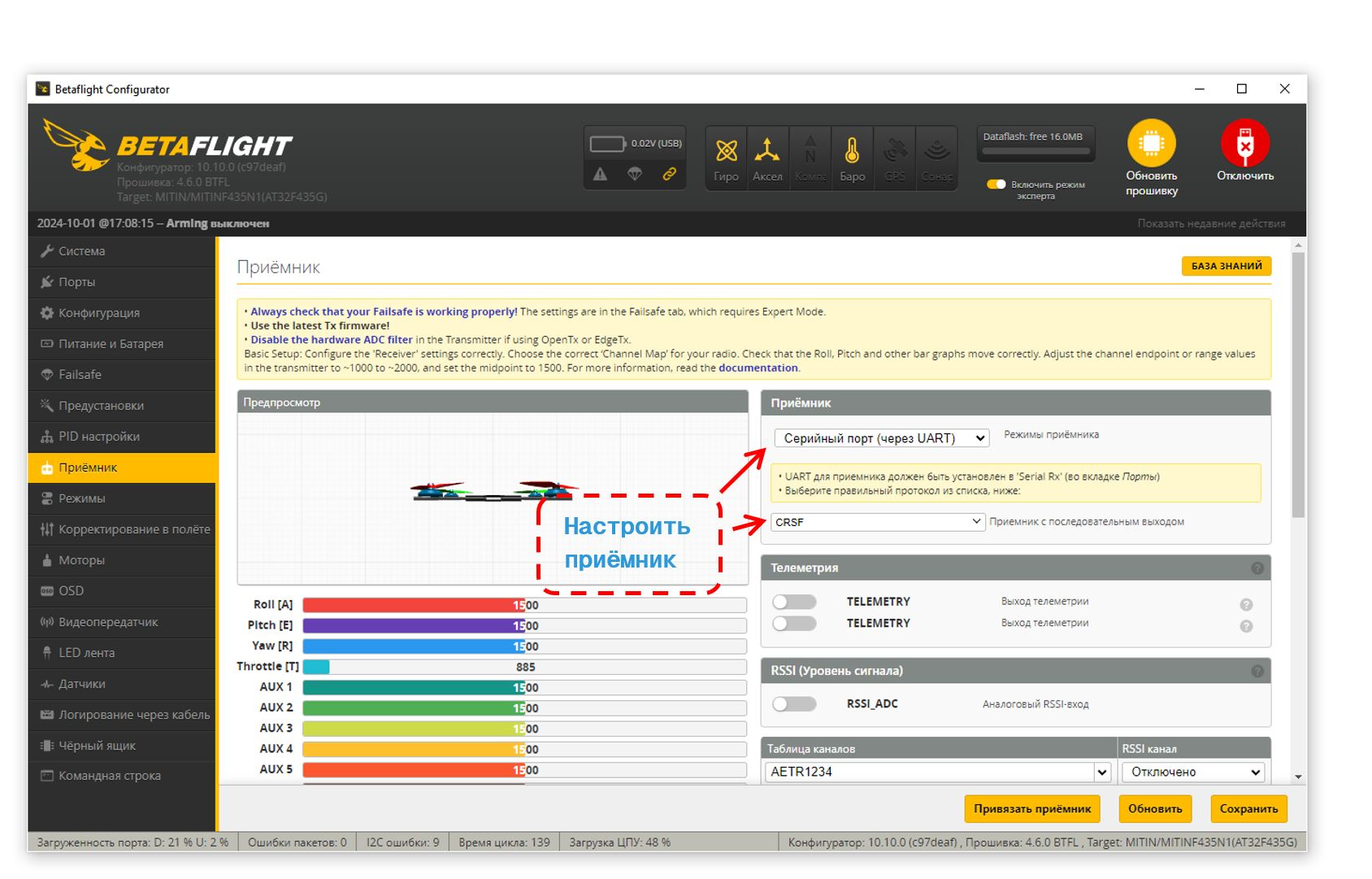Click the Yaw [R] channel bar
Image resolution: width=1372 pixels, height=879 pixels.
click(x=524, y=646)
